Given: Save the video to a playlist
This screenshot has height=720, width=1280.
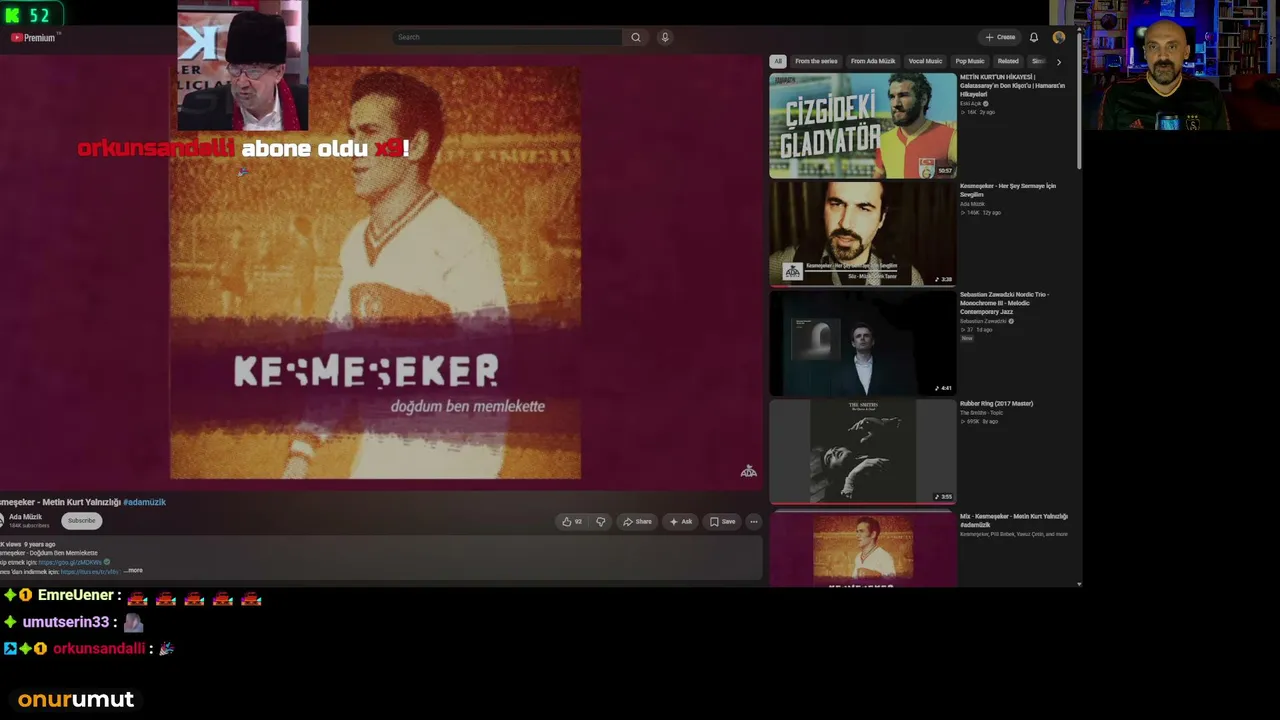Looking at the screenshot, I should 722,521.
